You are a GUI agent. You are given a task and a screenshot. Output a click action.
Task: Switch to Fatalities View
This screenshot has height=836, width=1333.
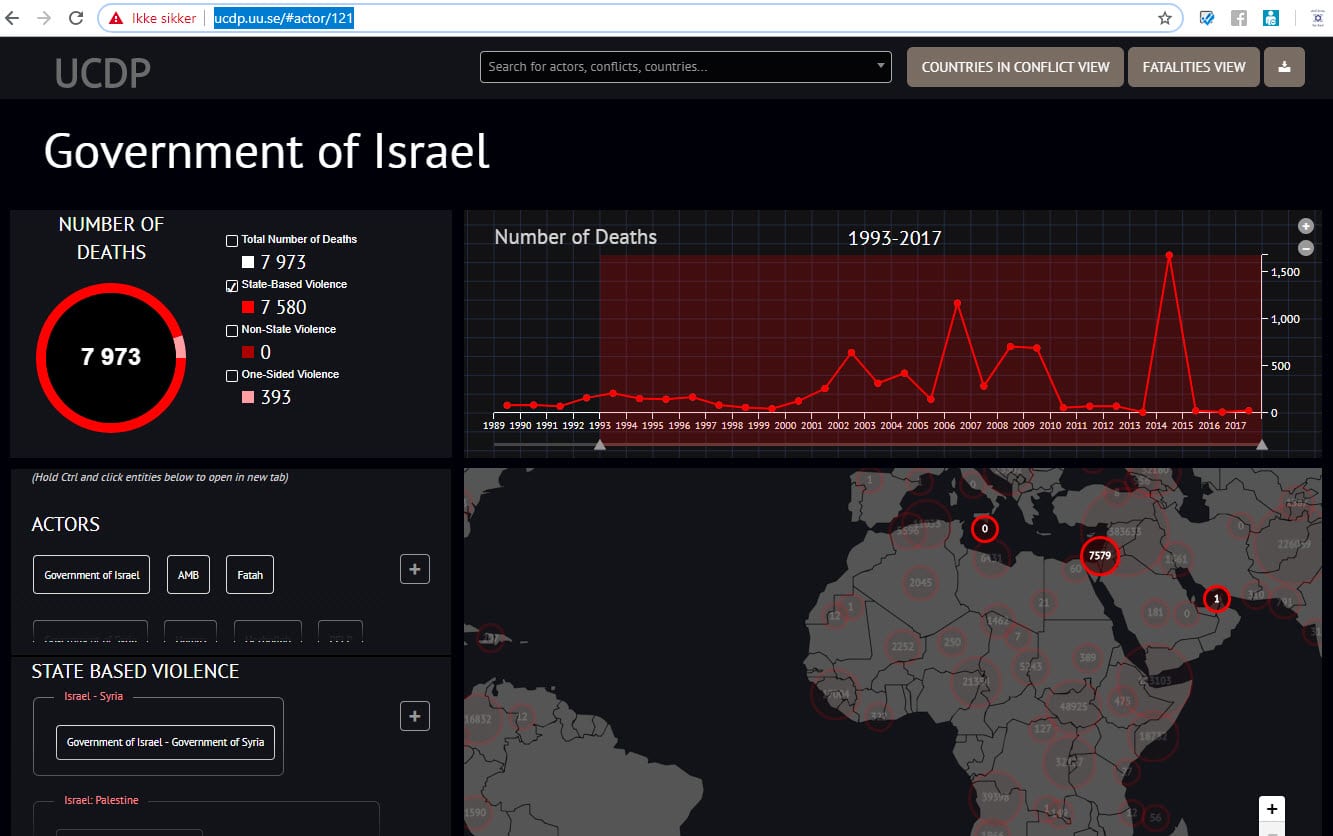(1194, 67)
